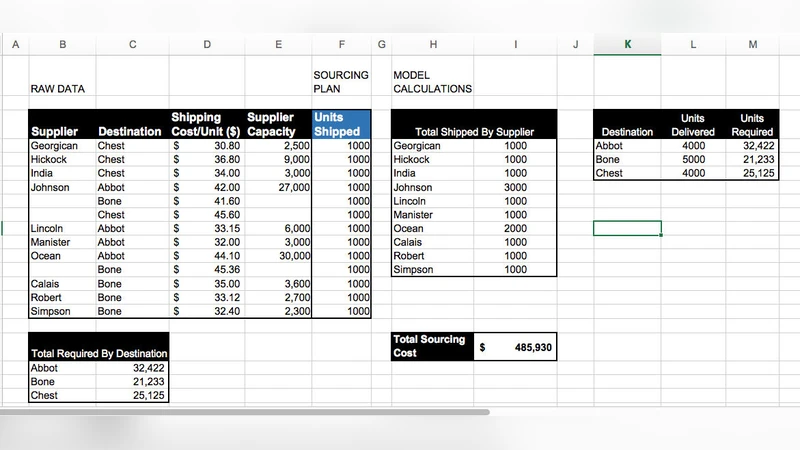Screen dimensions: 800x450
Task: Click the column F header
Action: [x=341, y=44]
